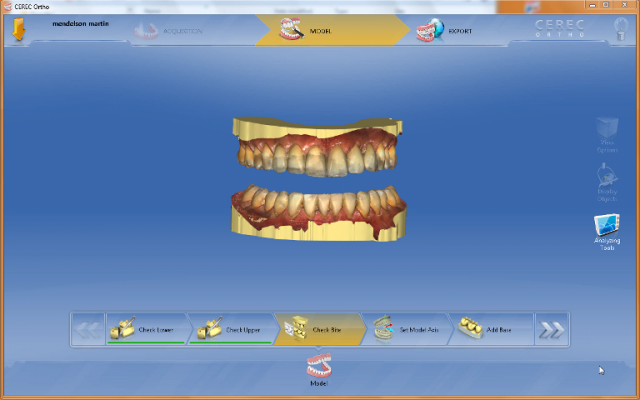Viewport: 640px width, 400px height.
Task: Switch to the Acquisition phase tab
Action: tap(170, 31)
